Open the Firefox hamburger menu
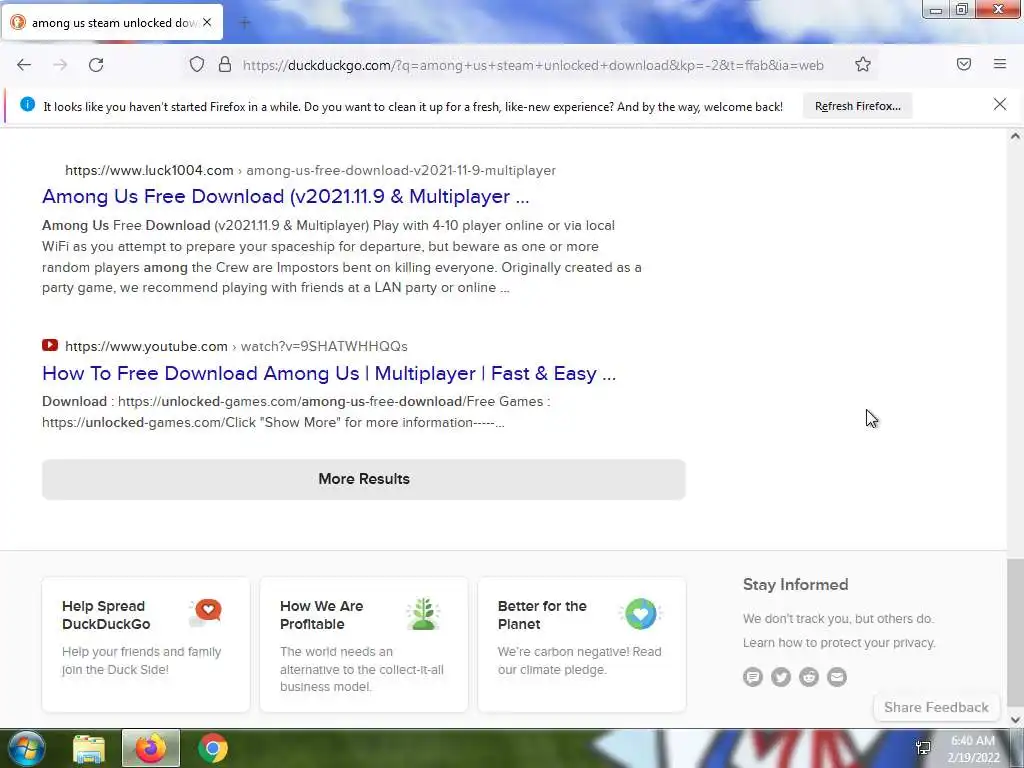This screenshot has height=768, width=1024. (x=1000, y=64)
